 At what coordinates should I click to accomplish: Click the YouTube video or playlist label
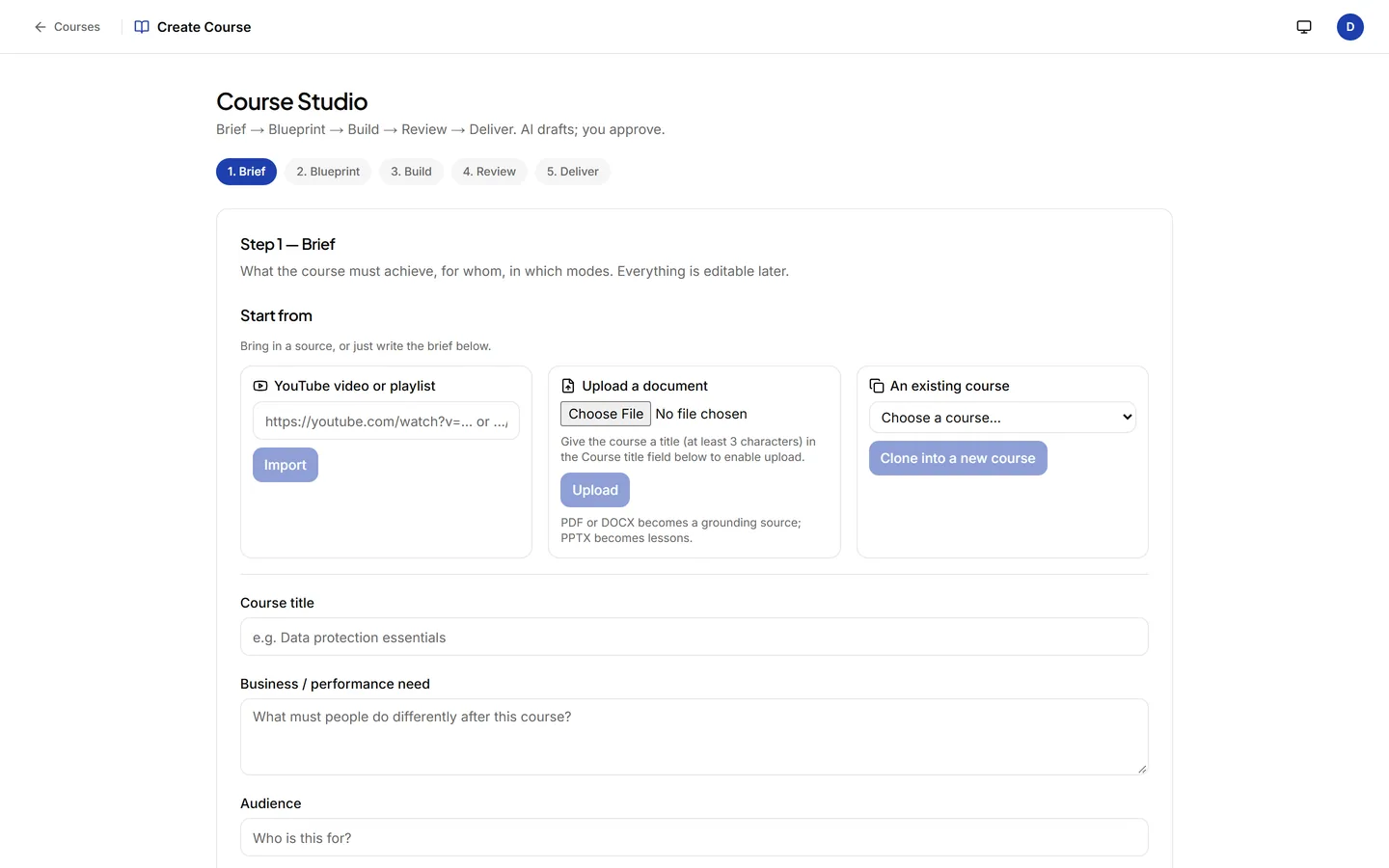355,386
